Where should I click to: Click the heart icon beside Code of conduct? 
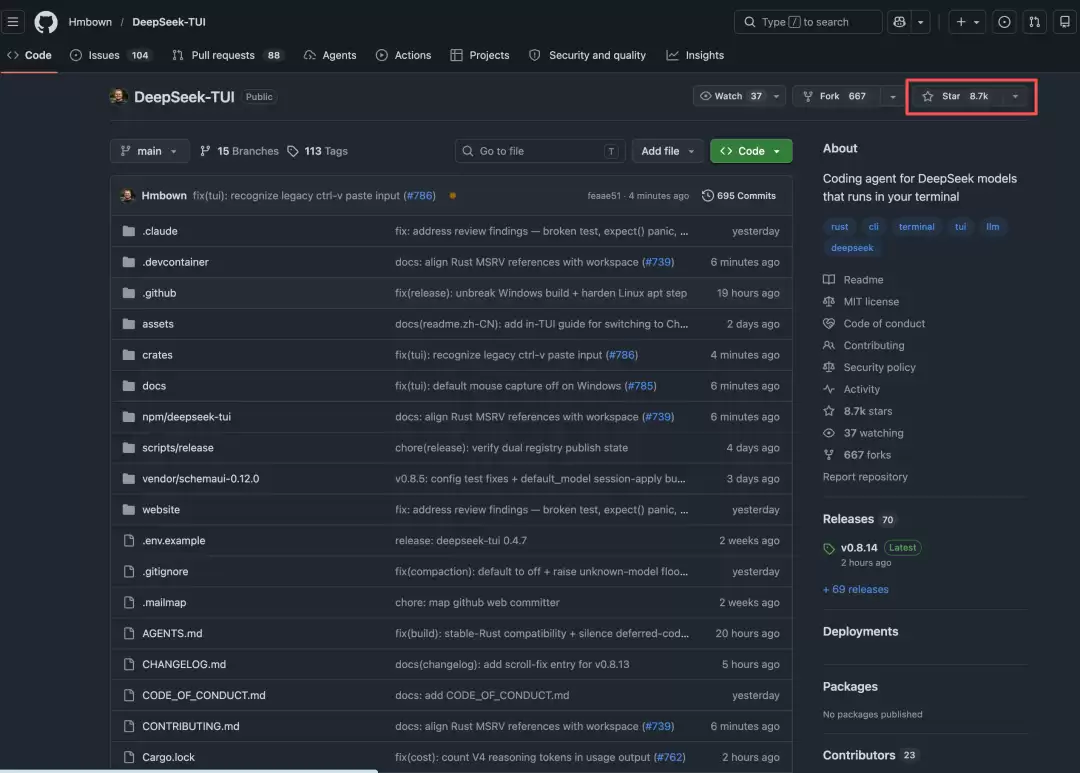coord(829,324)
